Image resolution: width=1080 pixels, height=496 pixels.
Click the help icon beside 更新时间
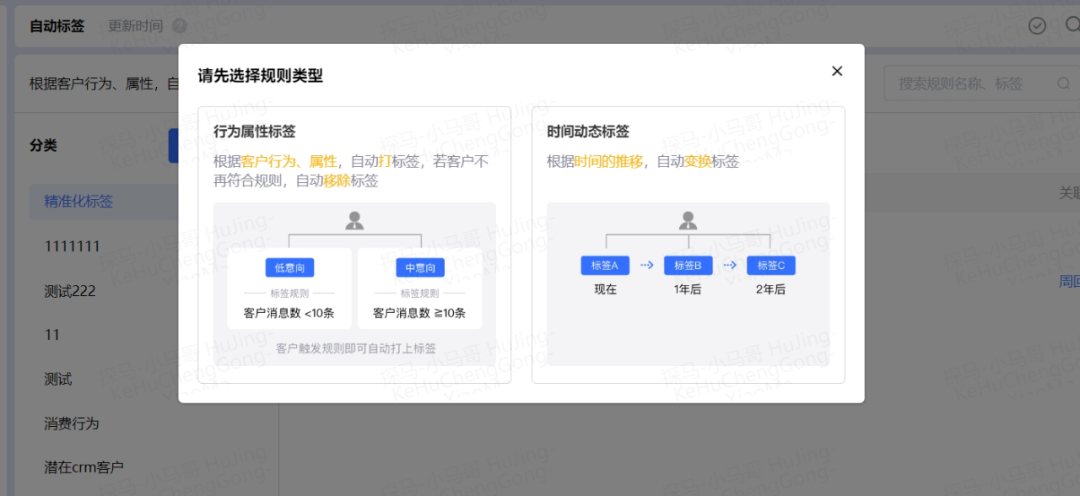(180, 26)
